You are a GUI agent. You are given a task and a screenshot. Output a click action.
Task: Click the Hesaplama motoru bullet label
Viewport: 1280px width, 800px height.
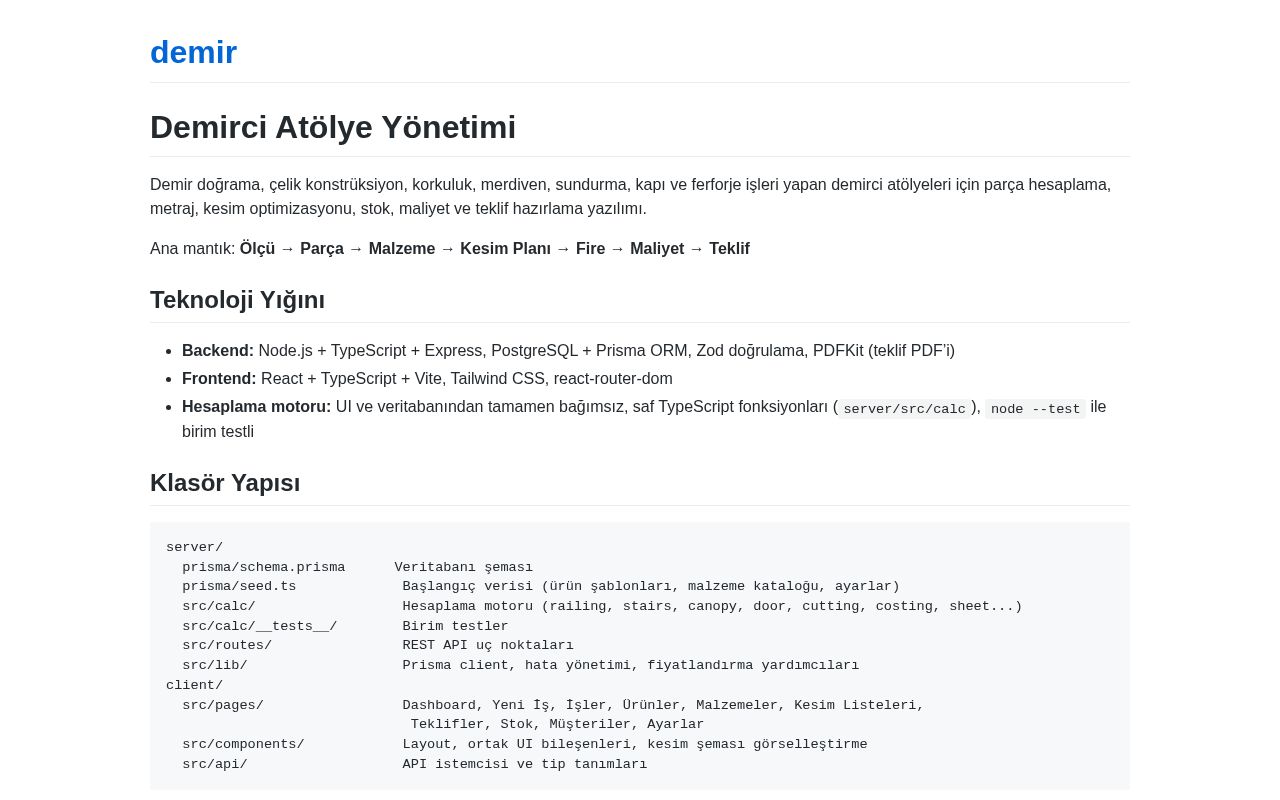pos(256,407)
